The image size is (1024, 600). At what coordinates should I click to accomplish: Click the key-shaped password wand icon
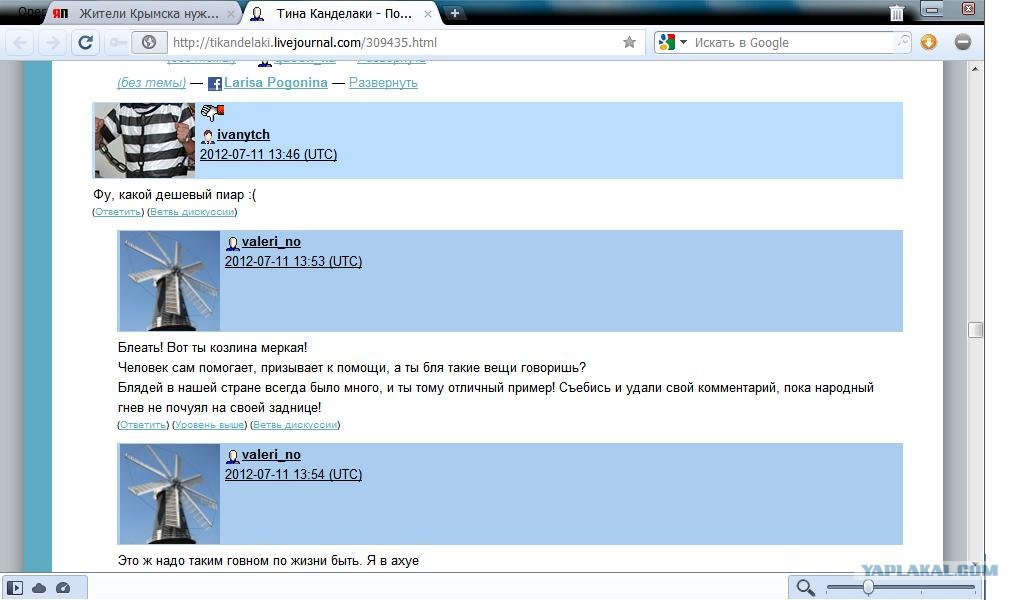[118, 42]
